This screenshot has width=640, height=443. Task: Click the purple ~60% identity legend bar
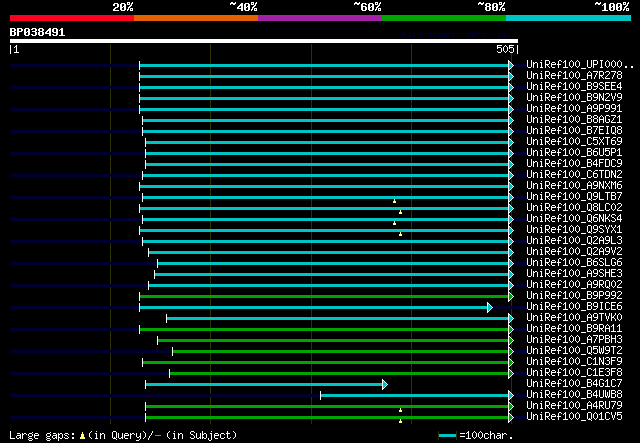click(320, 18)
